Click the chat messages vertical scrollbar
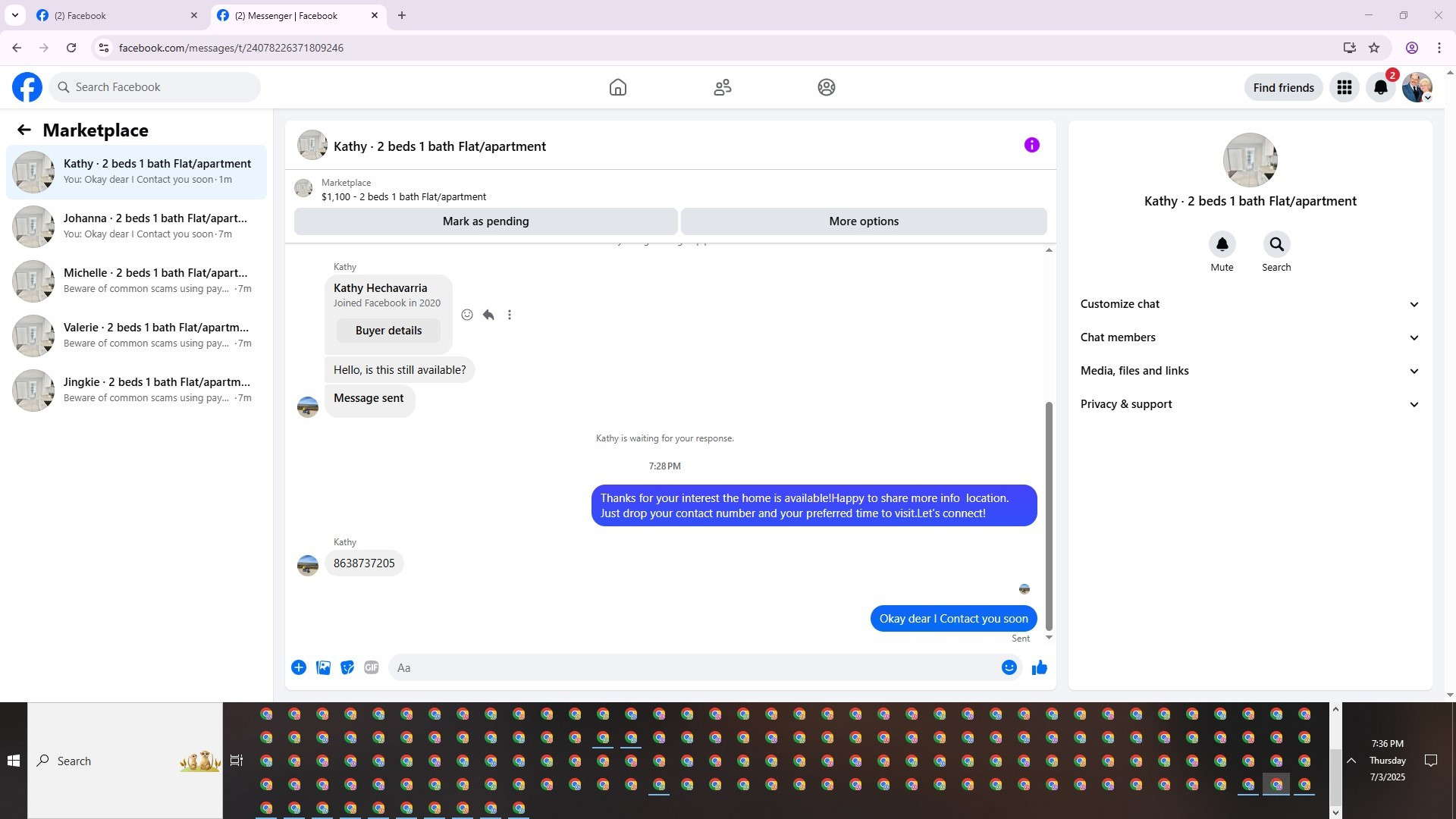1456x819 pixels. click(1049, 516)
